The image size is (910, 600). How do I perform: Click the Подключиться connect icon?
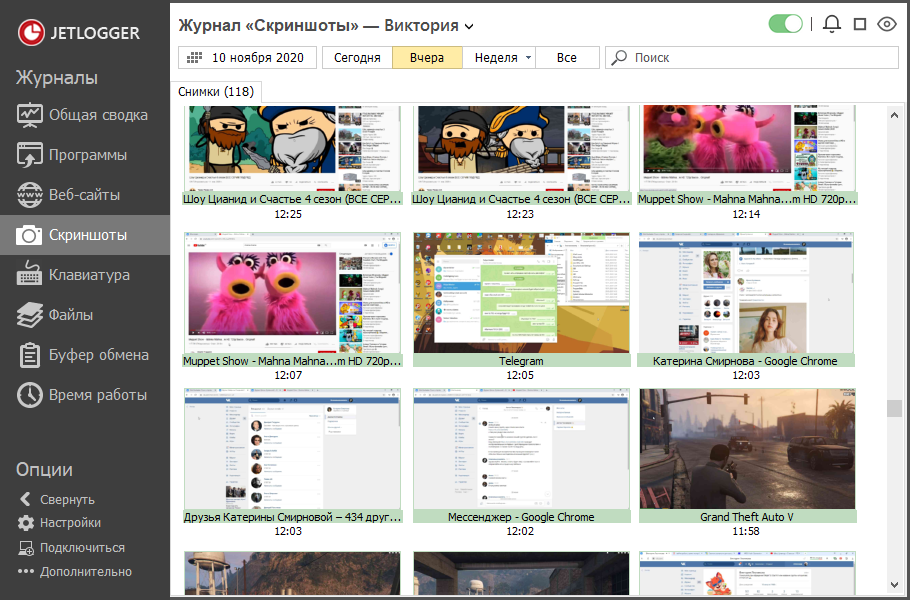point(26,548)
